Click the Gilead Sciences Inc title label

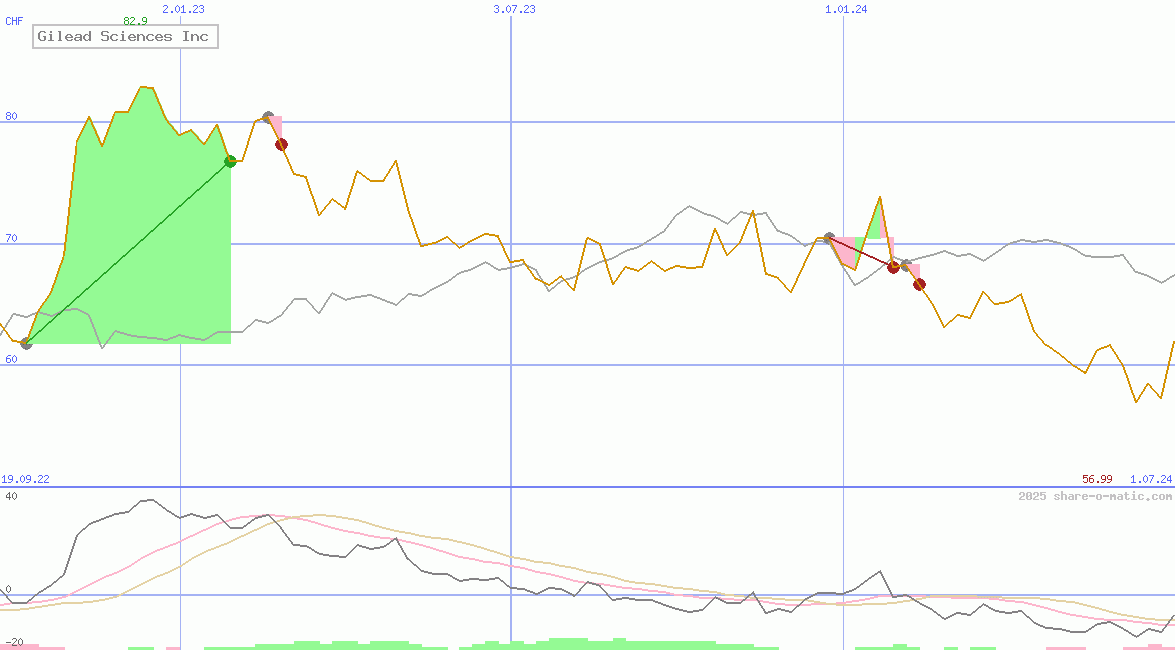[125, 36]
